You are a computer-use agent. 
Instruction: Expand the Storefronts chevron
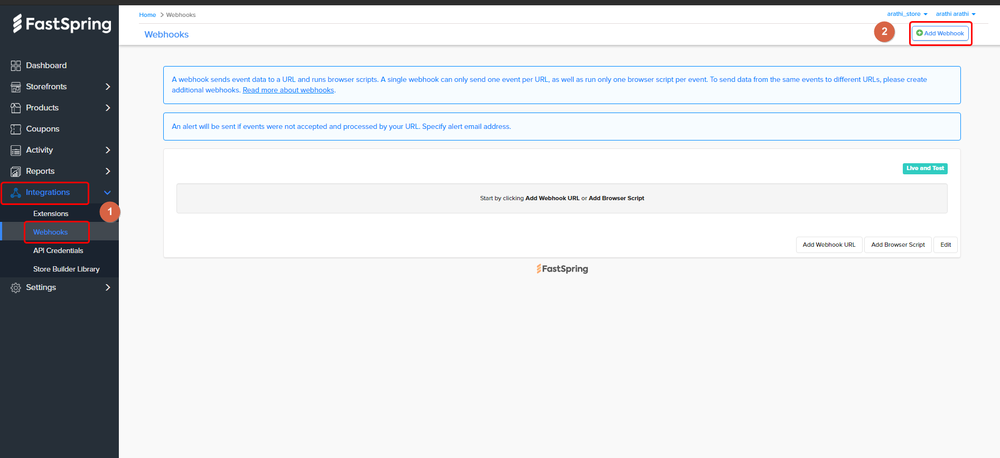coord(107,87)
